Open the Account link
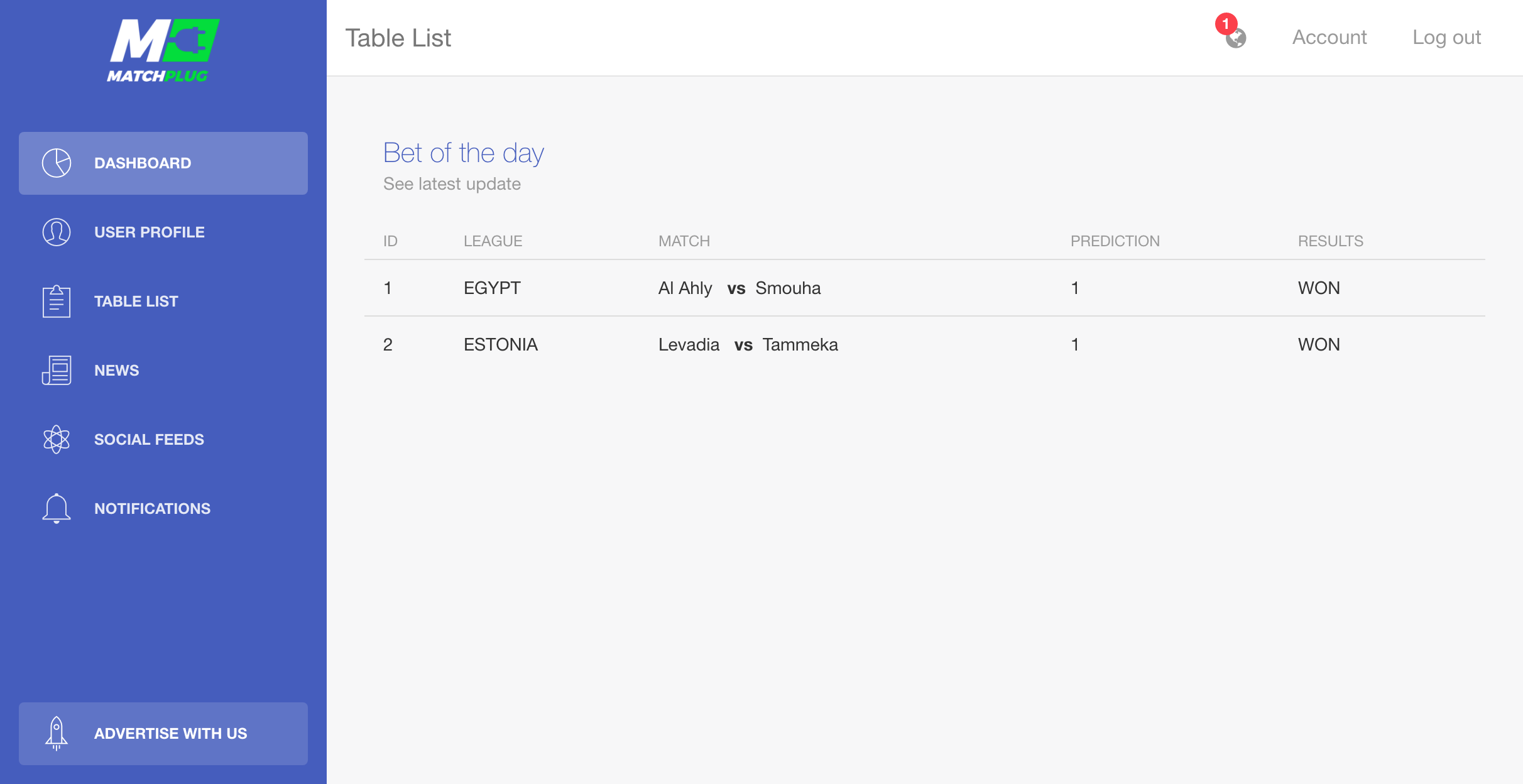Screen dimensions: 1523x784 pos(1329,38)
